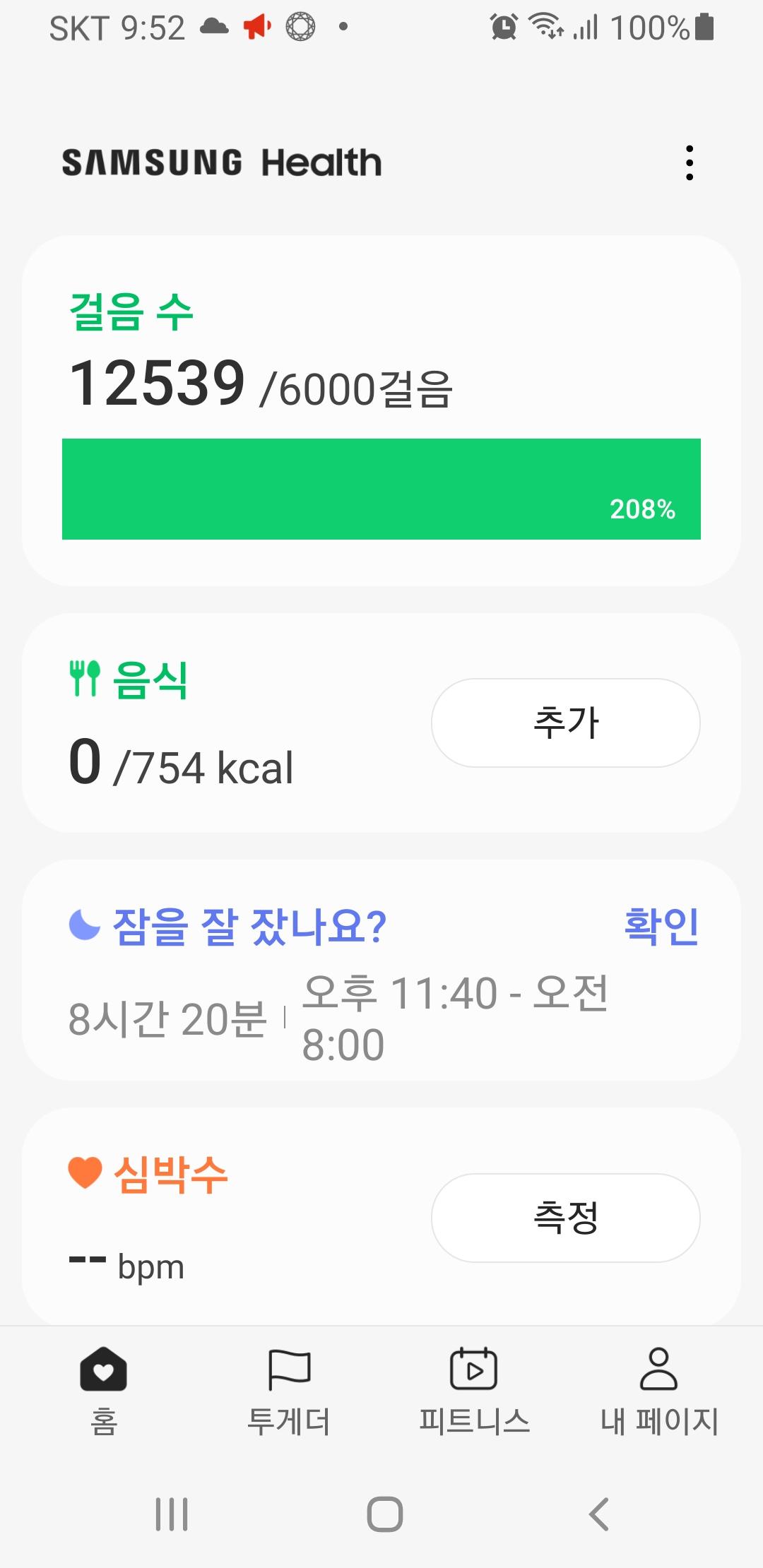Screen dimensions: 763x1568
Task: Tap 확인 on the sleep card
Action: coord(661,925)
